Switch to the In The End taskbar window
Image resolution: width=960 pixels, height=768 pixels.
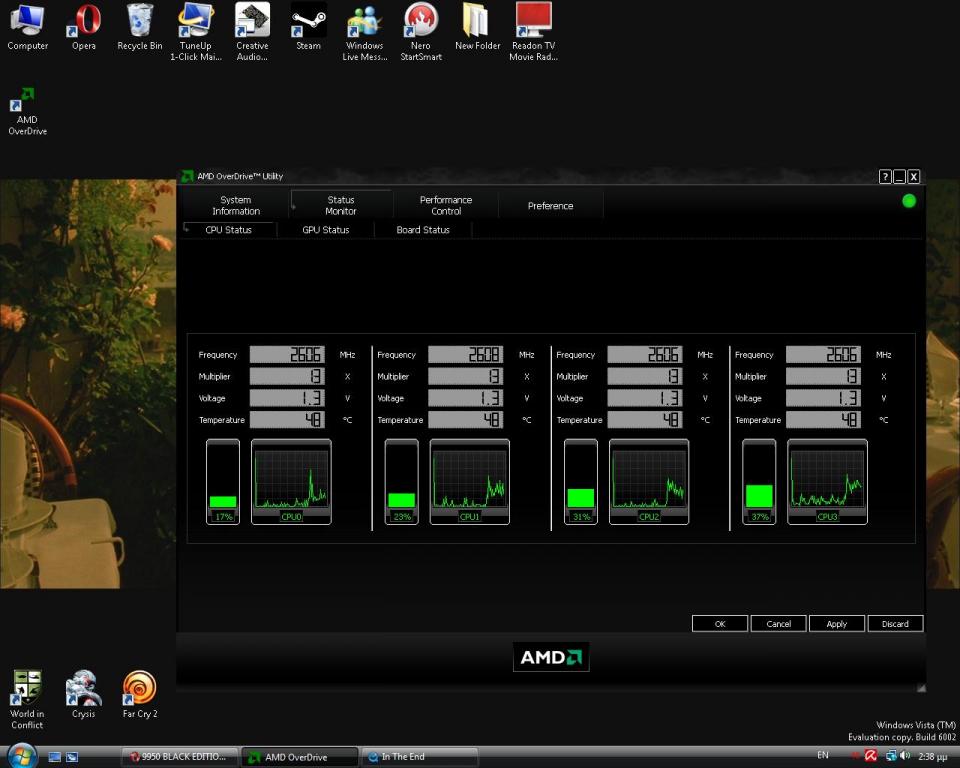[419, 757]
